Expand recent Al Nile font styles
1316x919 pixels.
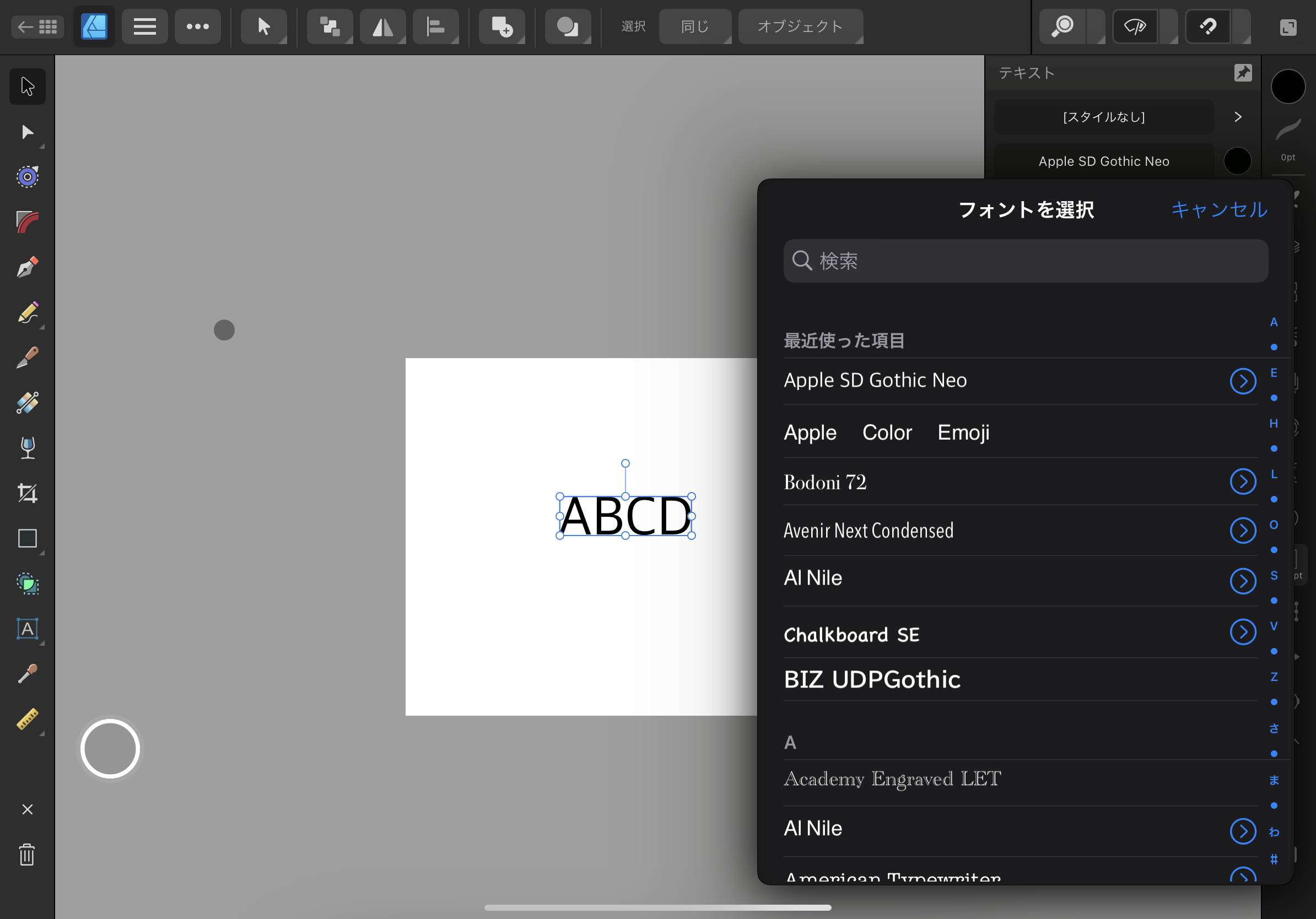(1243, 581)
